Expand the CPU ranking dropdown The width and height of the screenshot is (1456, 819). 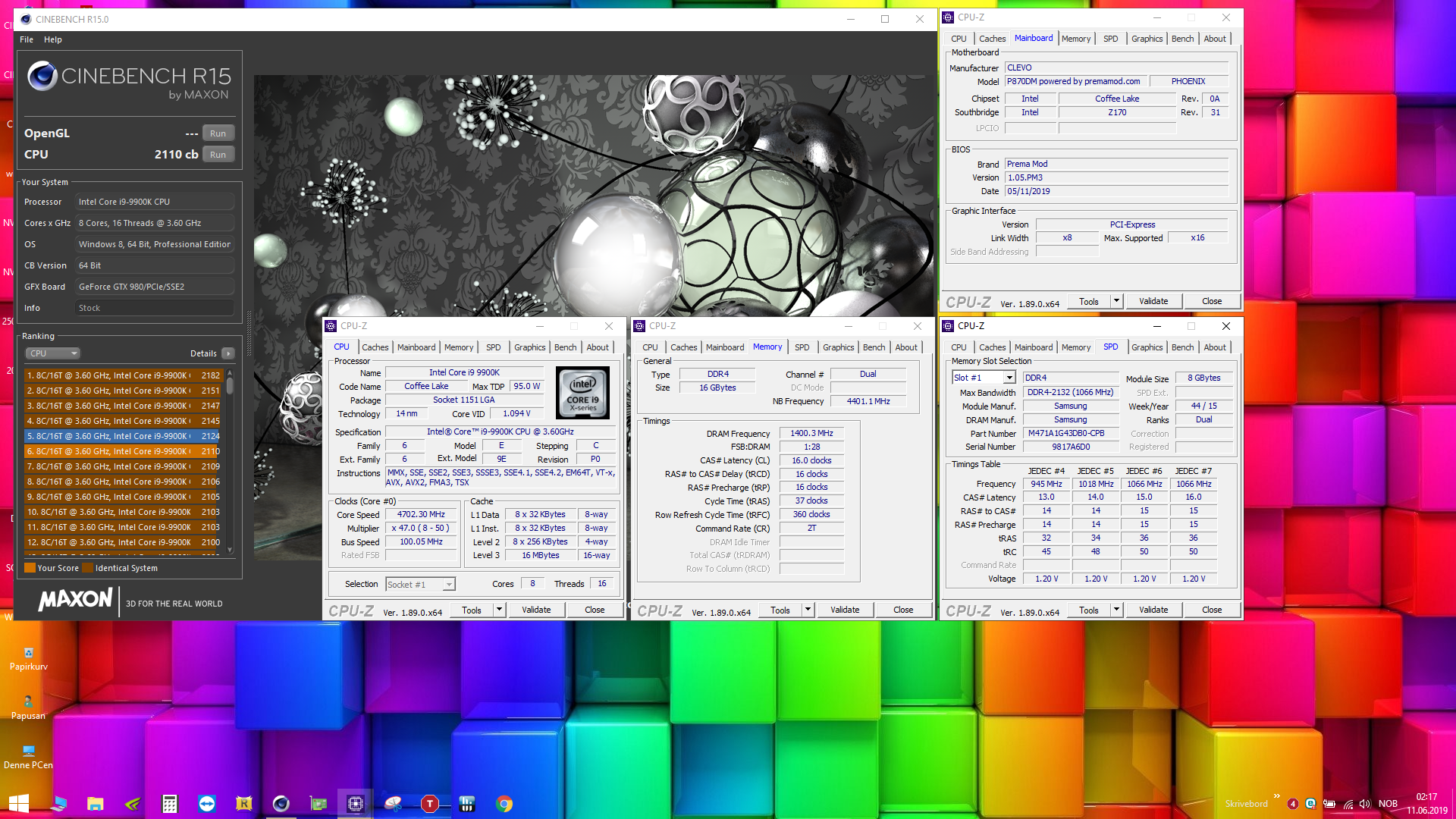coord(53,353)
